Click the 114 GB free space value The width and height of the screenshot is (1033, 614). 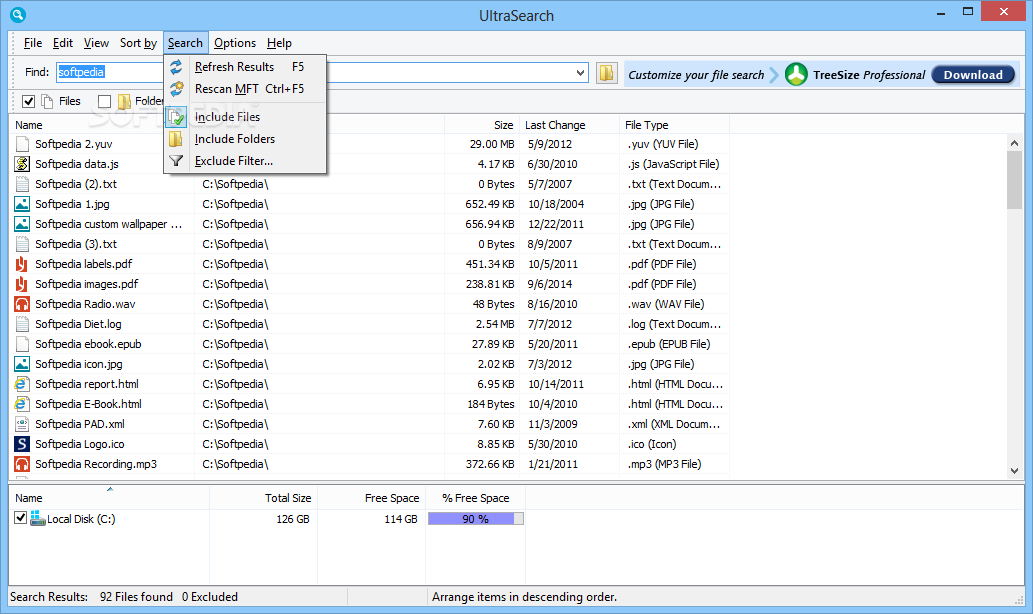pos(401,518)
